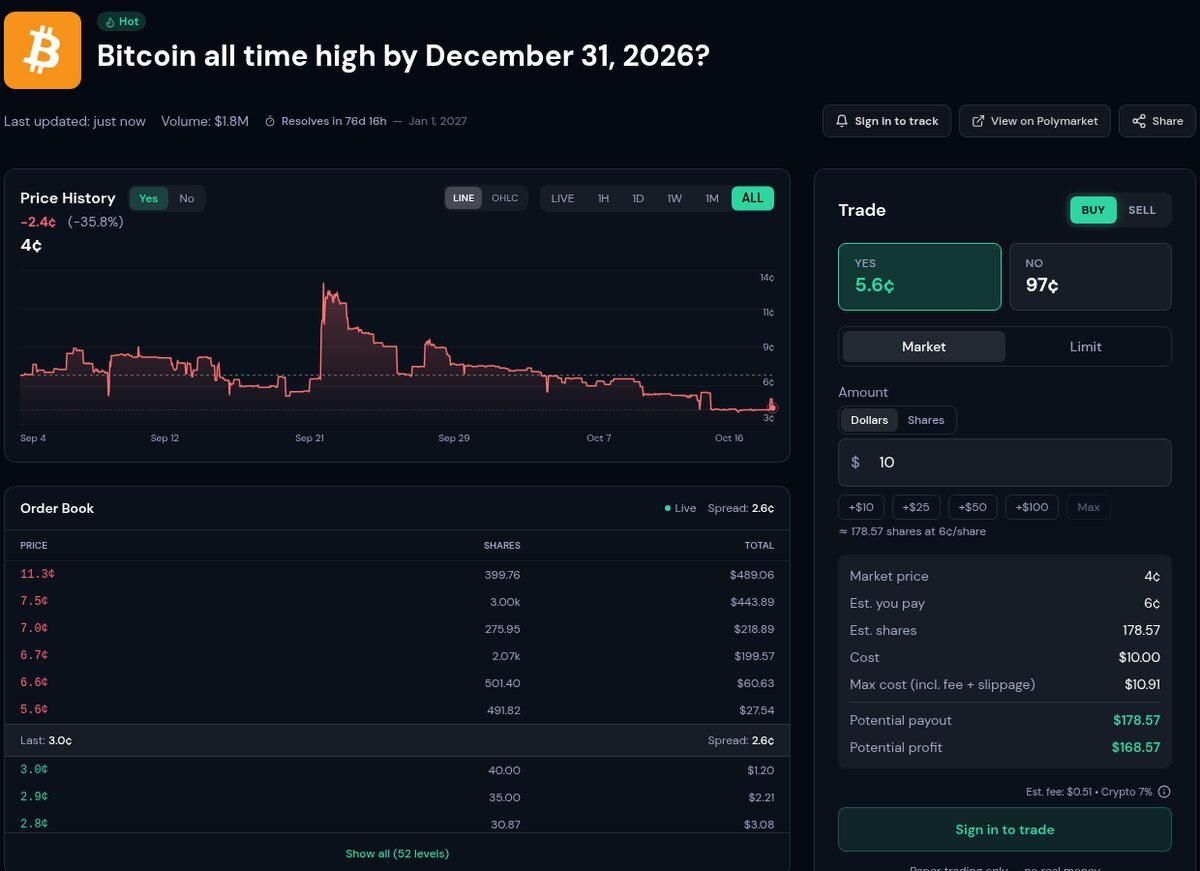Image resolution: width=1200 pixels, height=871 pixels.
Task: Click the Last: 3.0¢ label
Action: (46, 741)
